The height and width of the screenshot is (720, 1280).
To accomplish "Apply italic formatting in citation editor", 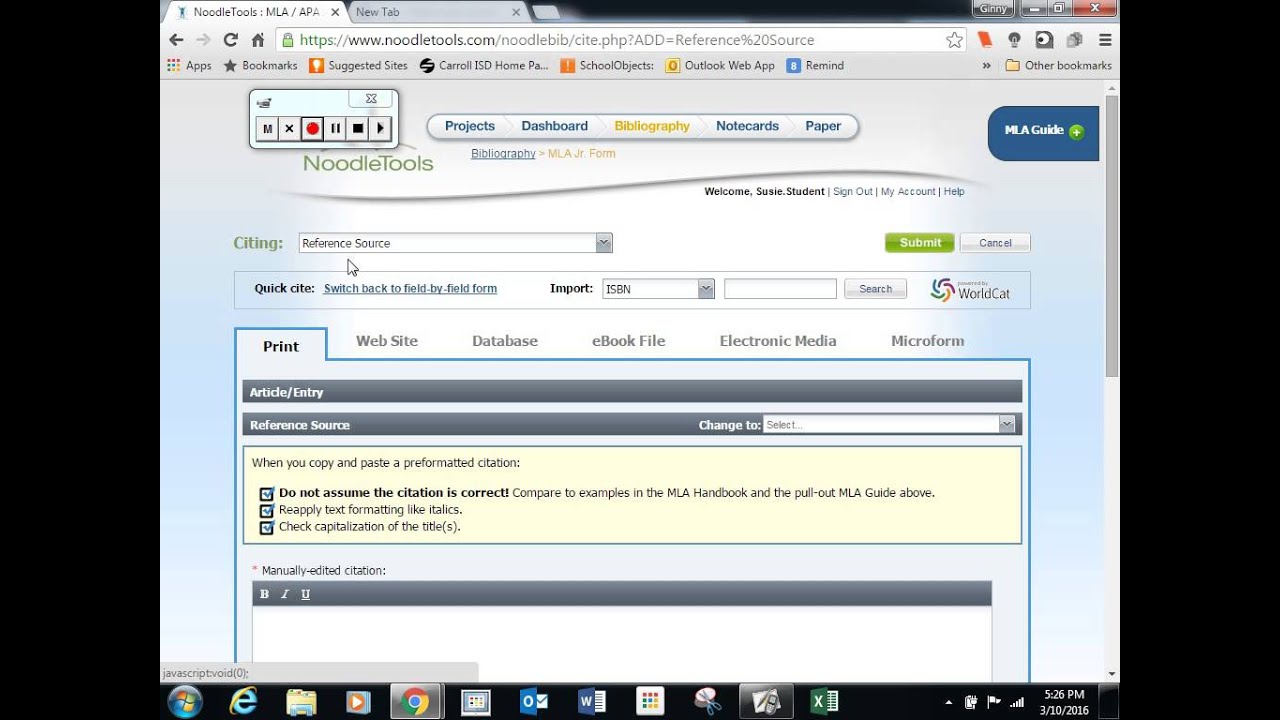I will pos(284,594).
